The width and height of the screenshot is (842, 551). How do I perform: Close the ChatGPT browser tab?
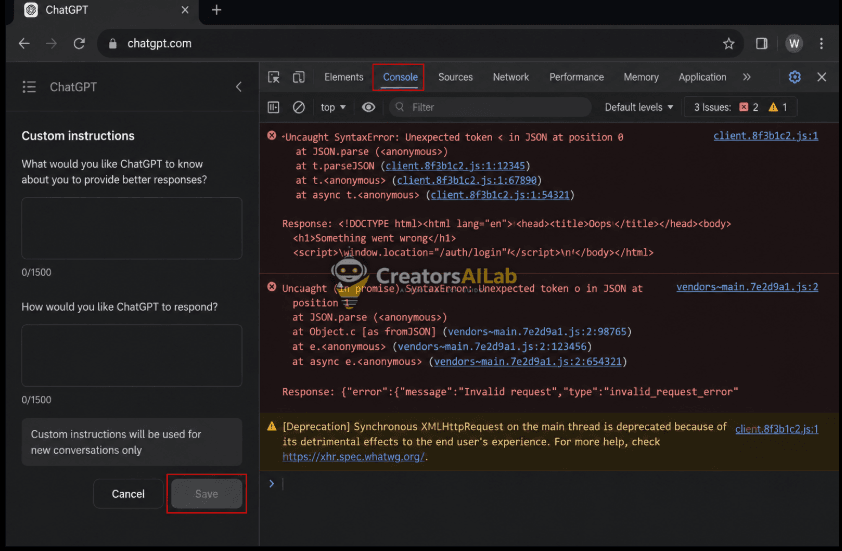click(x=185, y=10)
